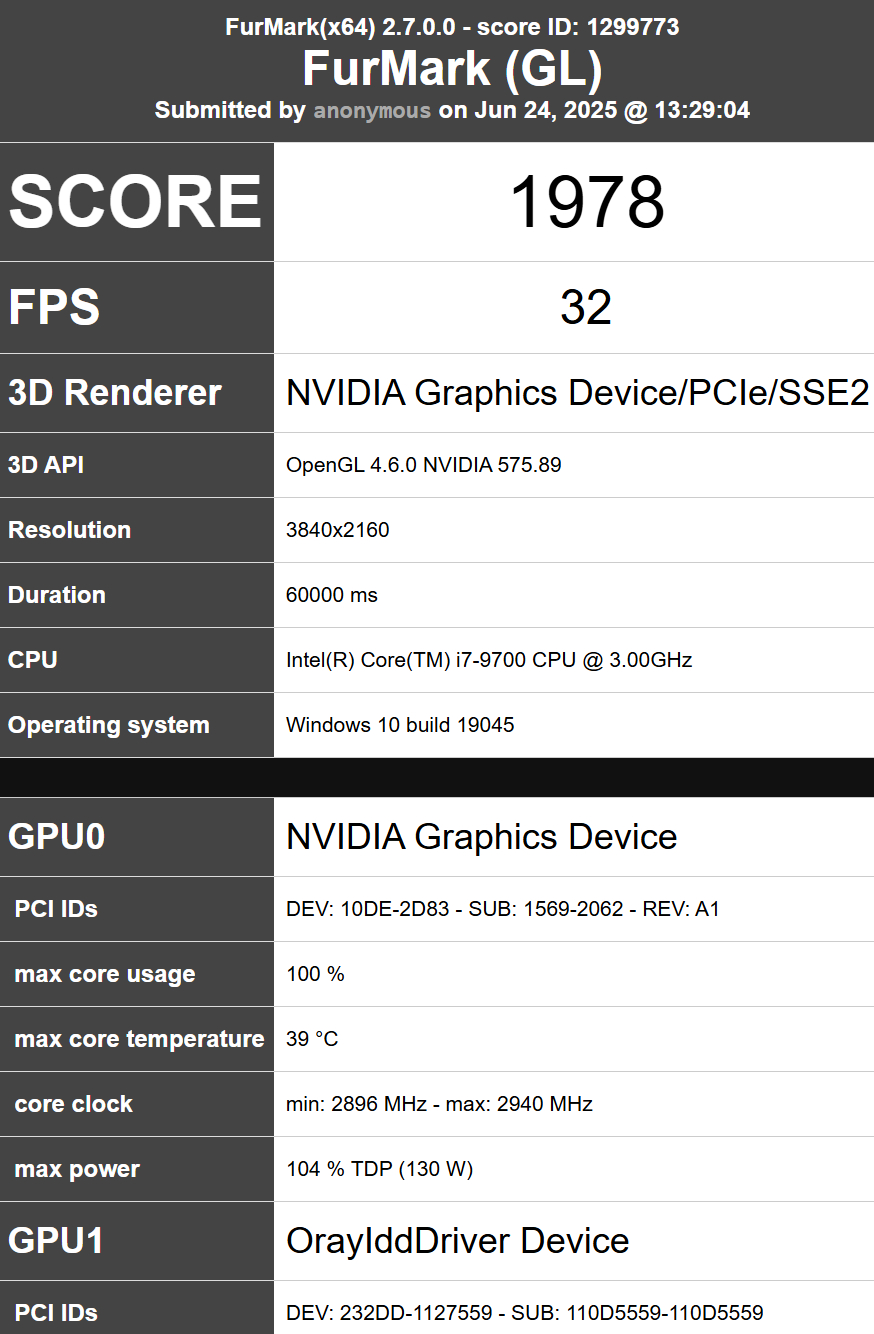The height and width of the screenshot is (1334, 874).
Task: Click the OrayIddDriver Device name
Action: [457, 1241]
